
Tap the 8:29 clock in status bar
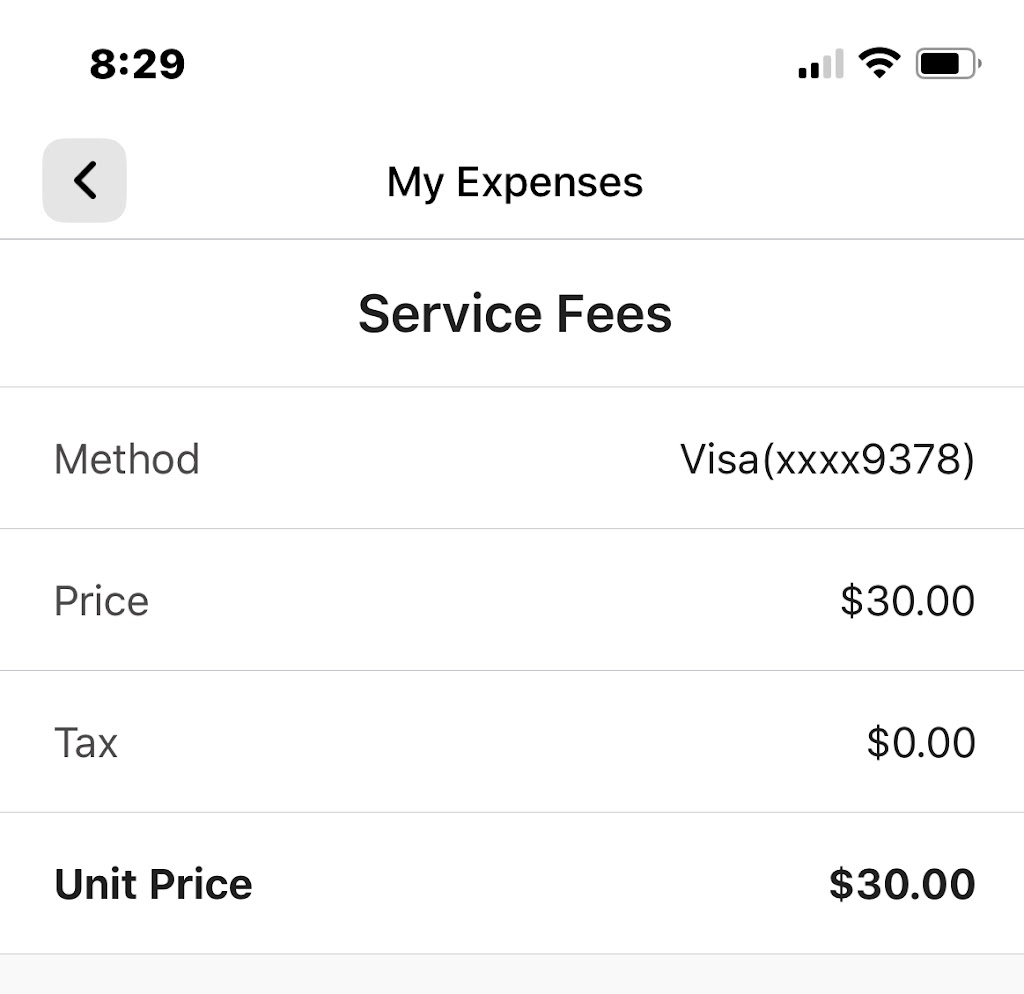point(137,65)
